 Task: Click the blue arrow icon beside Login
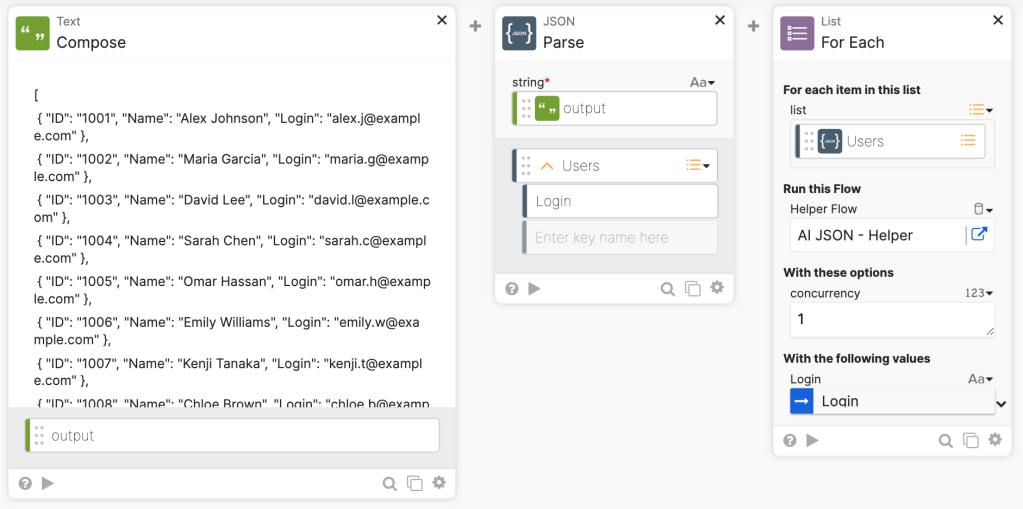click(802, 401)
